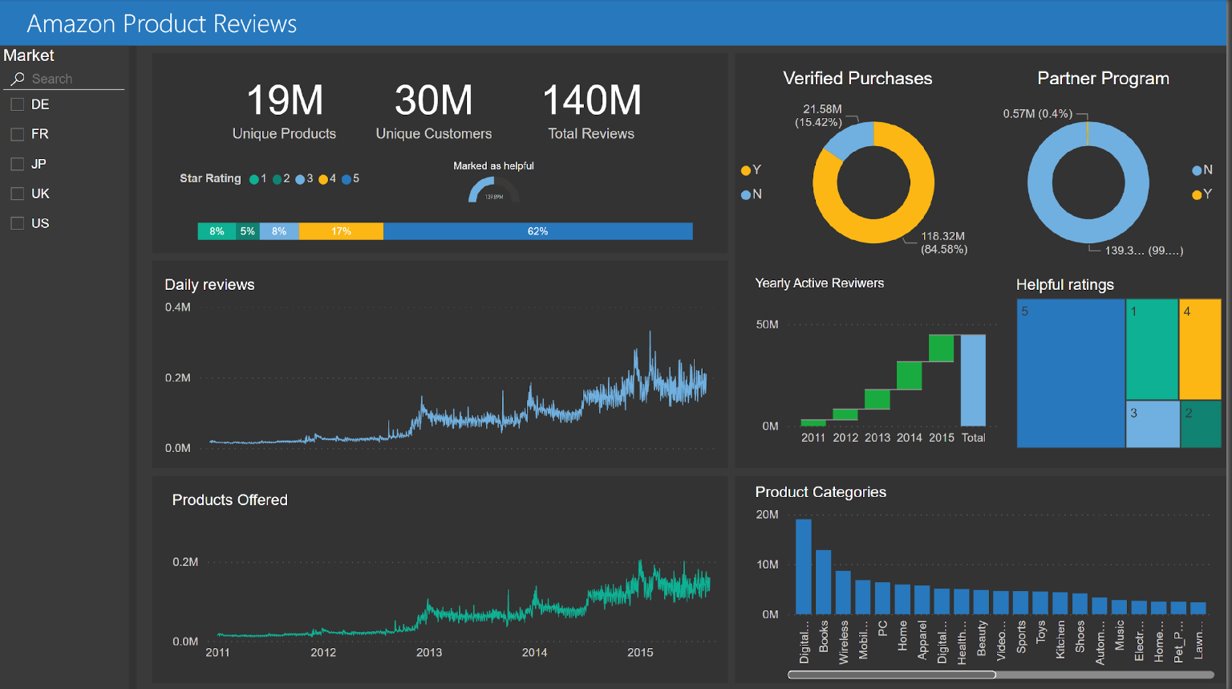The height and width of the screenshot is (689, 1232).
Task: Select the 62% segment of the star rating bar
Action: point(538,231)
